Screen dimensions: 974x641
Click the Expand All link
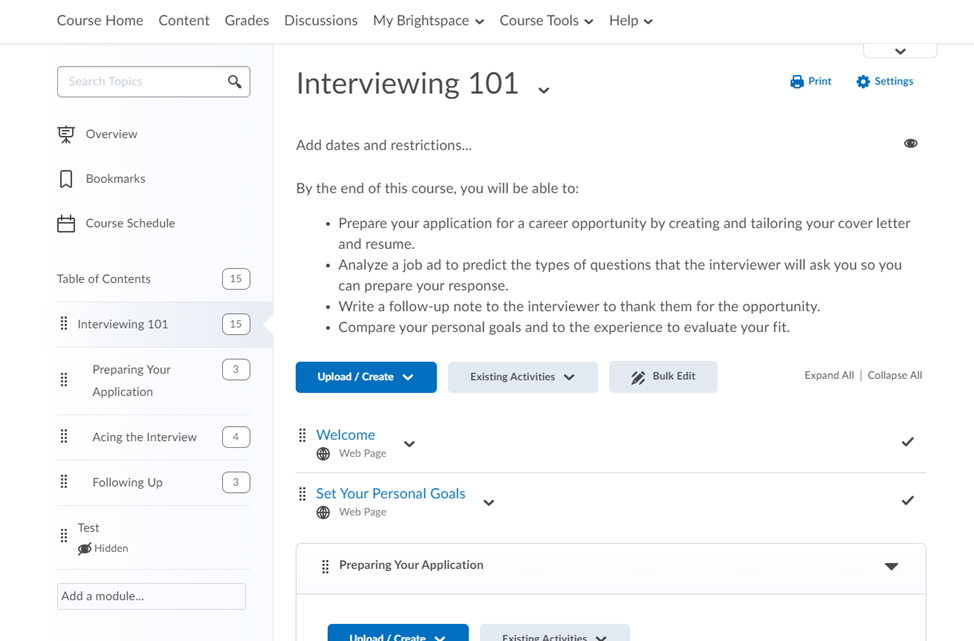828,375
